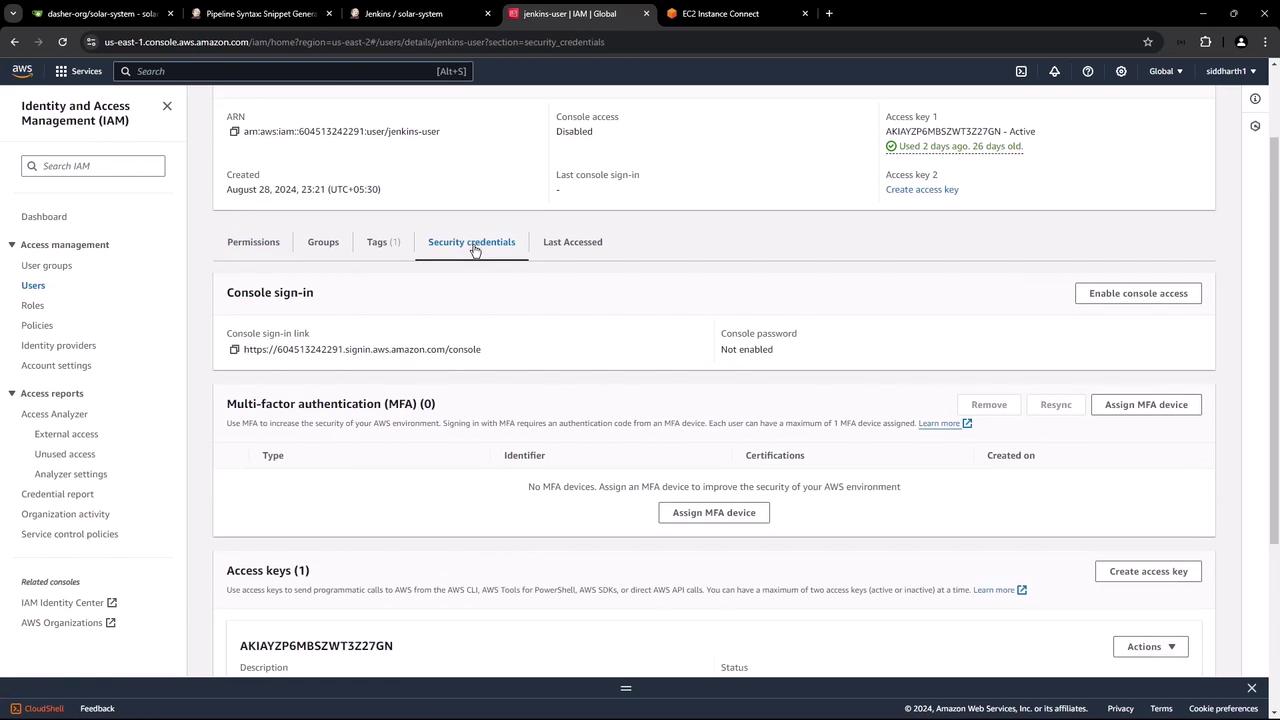Reload the current browser page
The image size is (1280, 720).
(x=62, y=42)
